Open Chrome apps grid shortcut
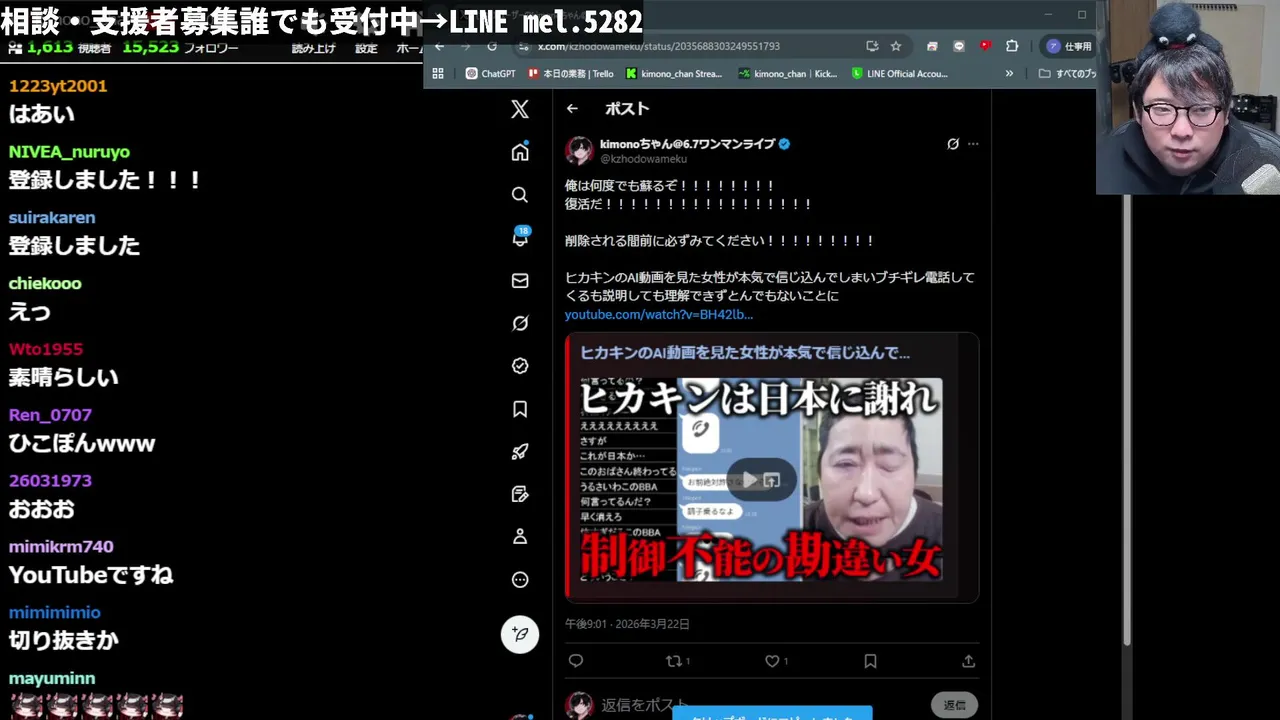Viewport: 1280px width, 720px height. pyautogui.click(x=438, y=73)
